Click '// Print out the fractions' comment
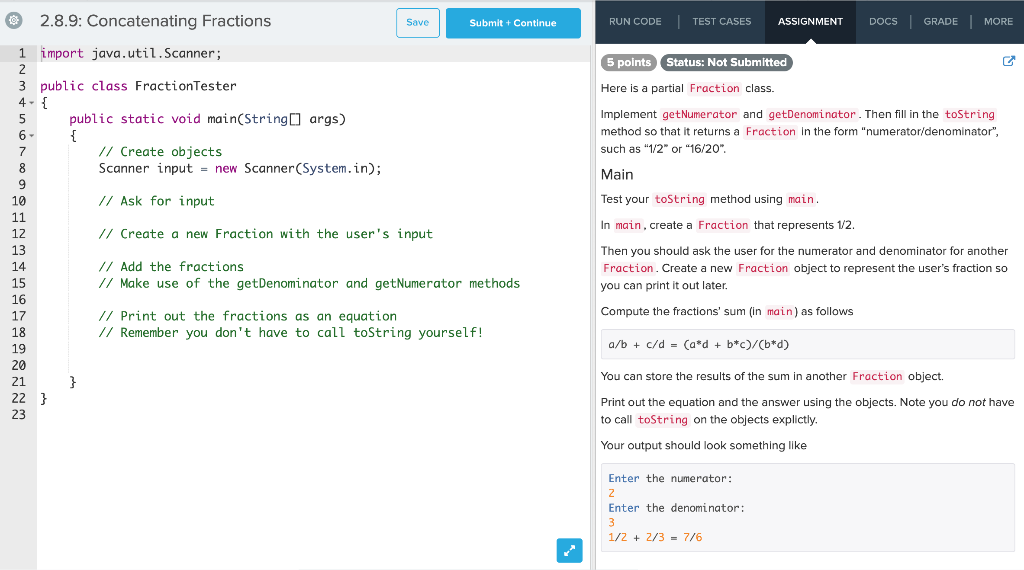This screenshot has height=570, width=1024. [x=248, y=316]
